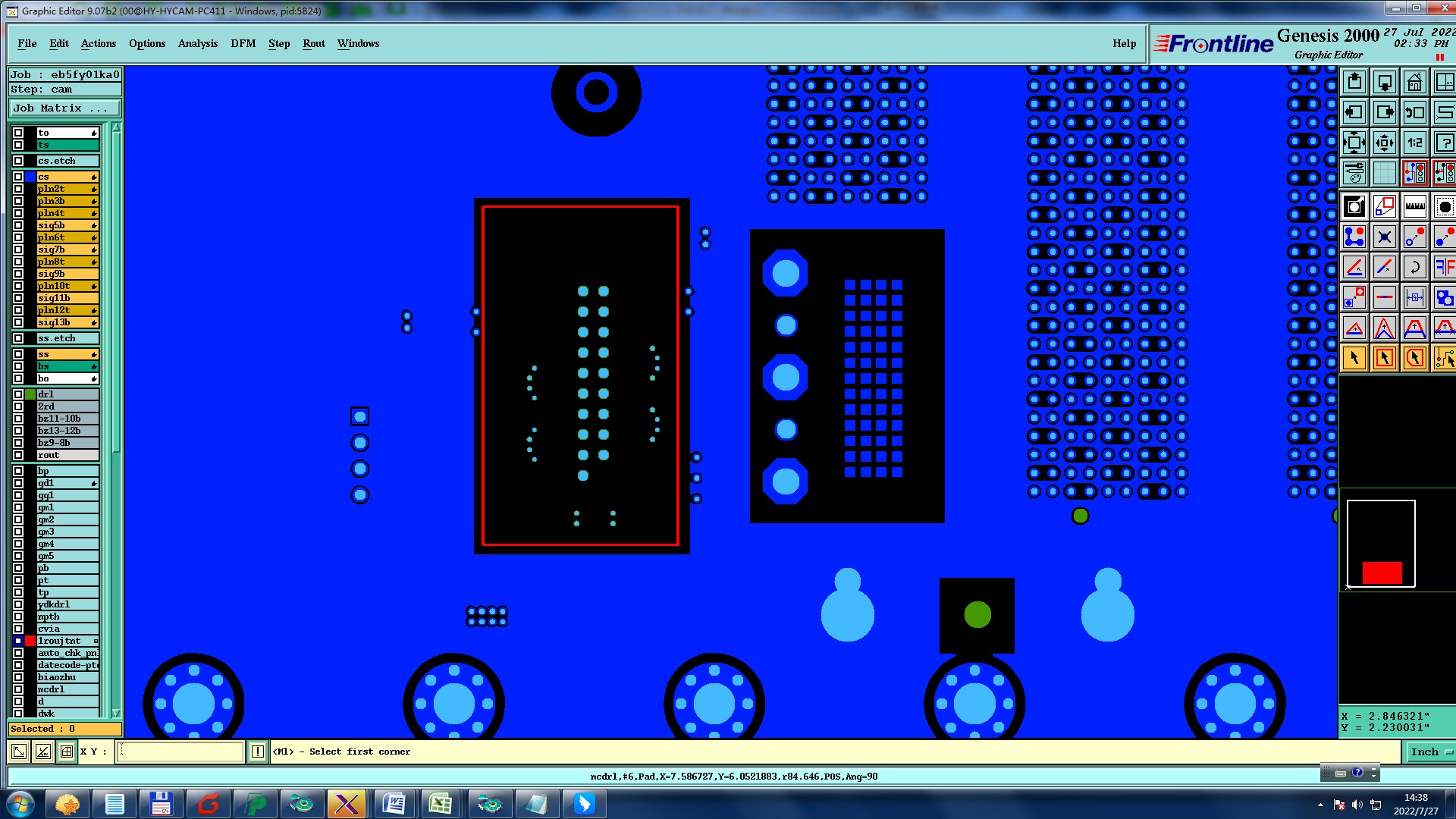This screenshot has width=1456, height=819.
Task: Click the pan left arrow icon
Action: click(x=1354, y=112)
